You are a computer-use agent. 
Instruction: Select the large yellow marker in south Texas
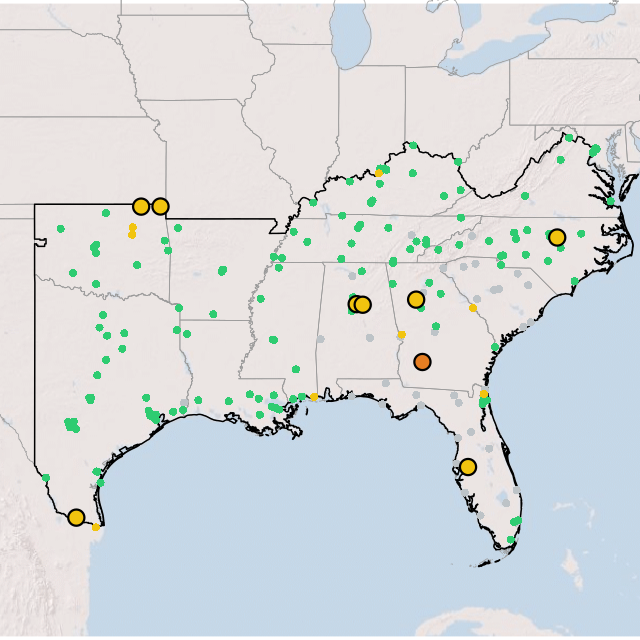(76, 517)
